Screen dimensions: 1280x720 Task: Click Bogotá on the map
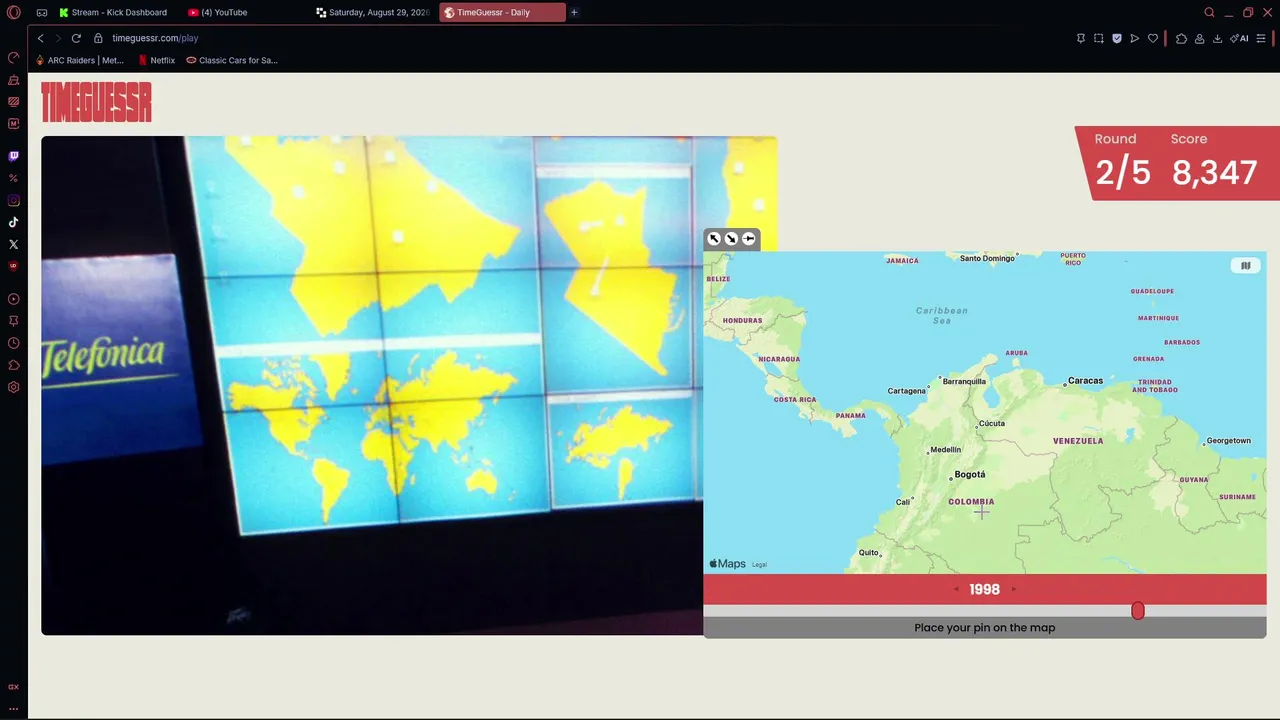click(969, 475)
